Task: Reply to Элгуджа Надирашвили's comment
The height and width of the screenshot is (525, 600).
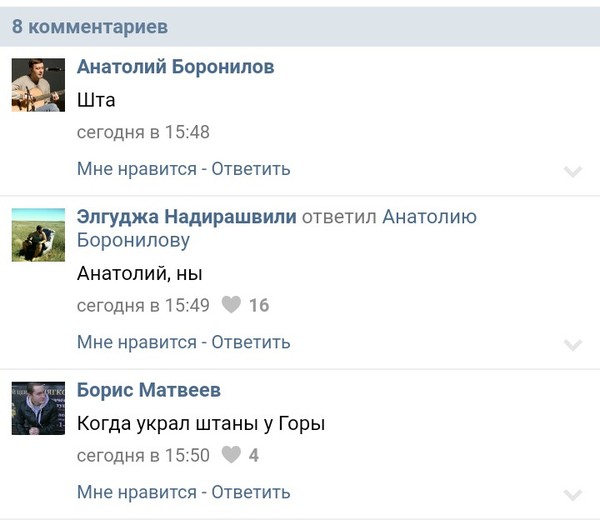Action: tap(251, 342)
